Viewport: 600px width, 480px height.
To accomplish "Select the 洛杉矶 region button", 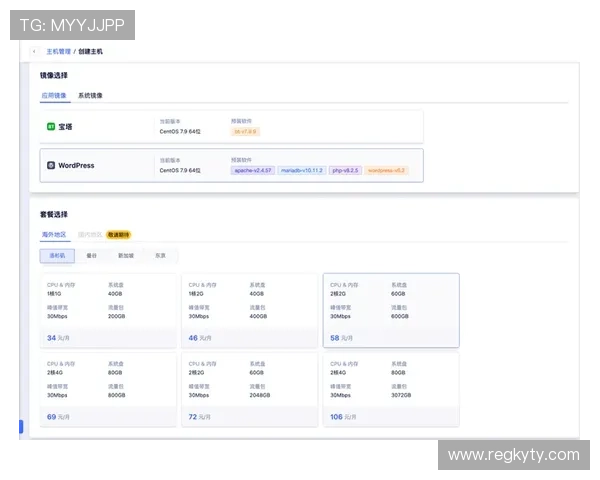I will (57, 256).
